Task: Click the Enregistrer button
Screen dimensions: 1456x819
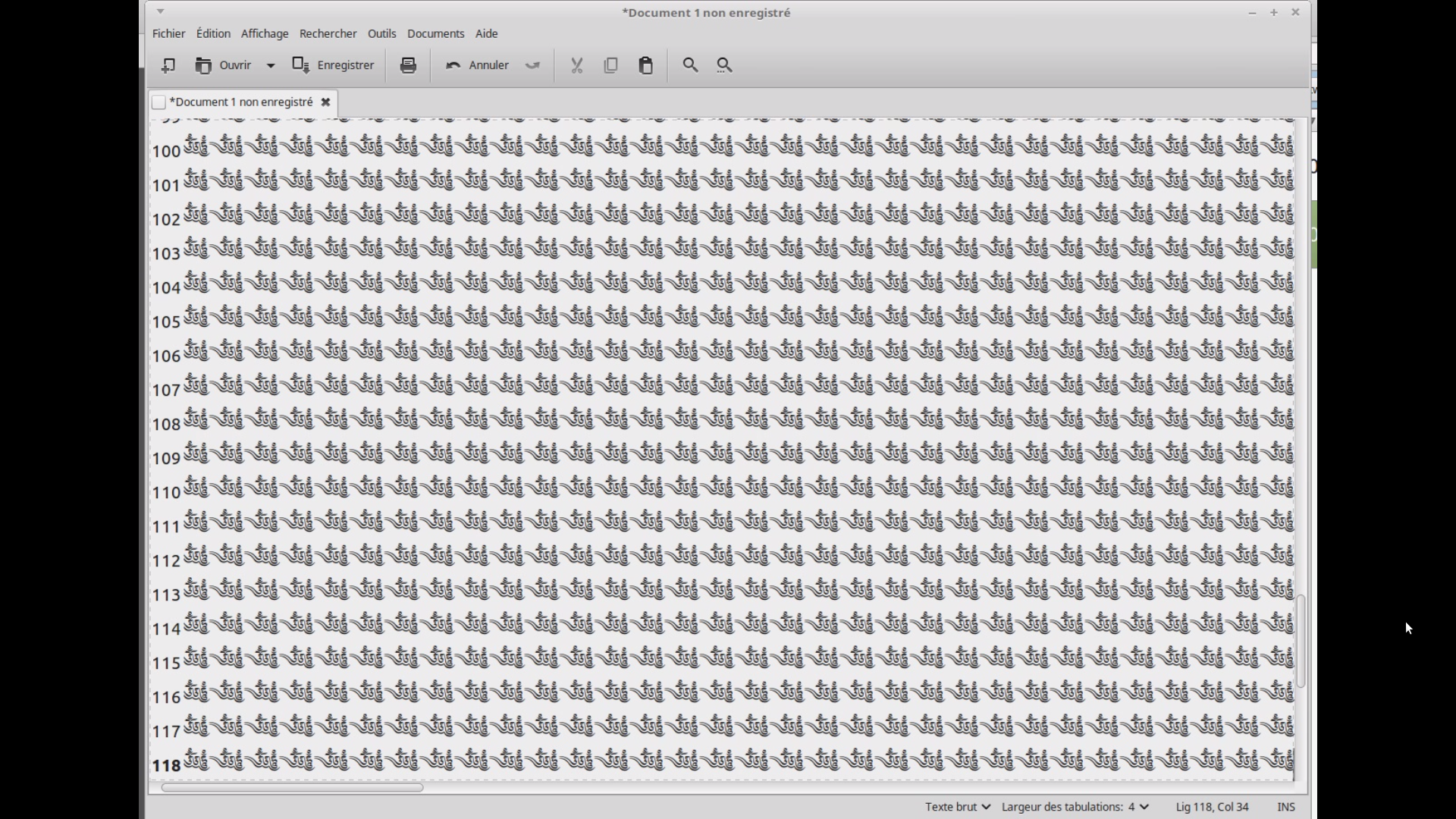Action: [334, 65]
